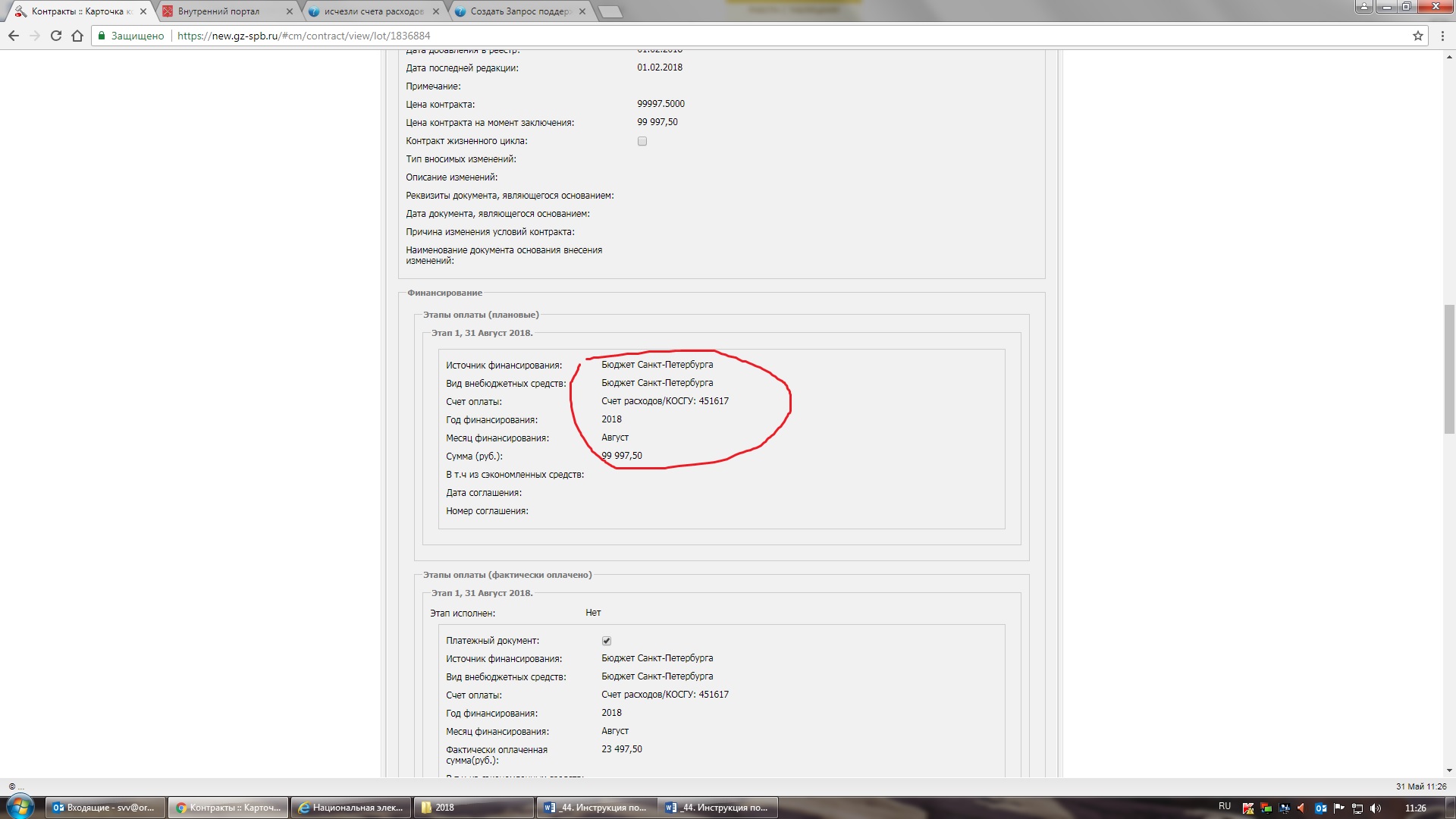Open the volume control tray icon

[1375, 808]
